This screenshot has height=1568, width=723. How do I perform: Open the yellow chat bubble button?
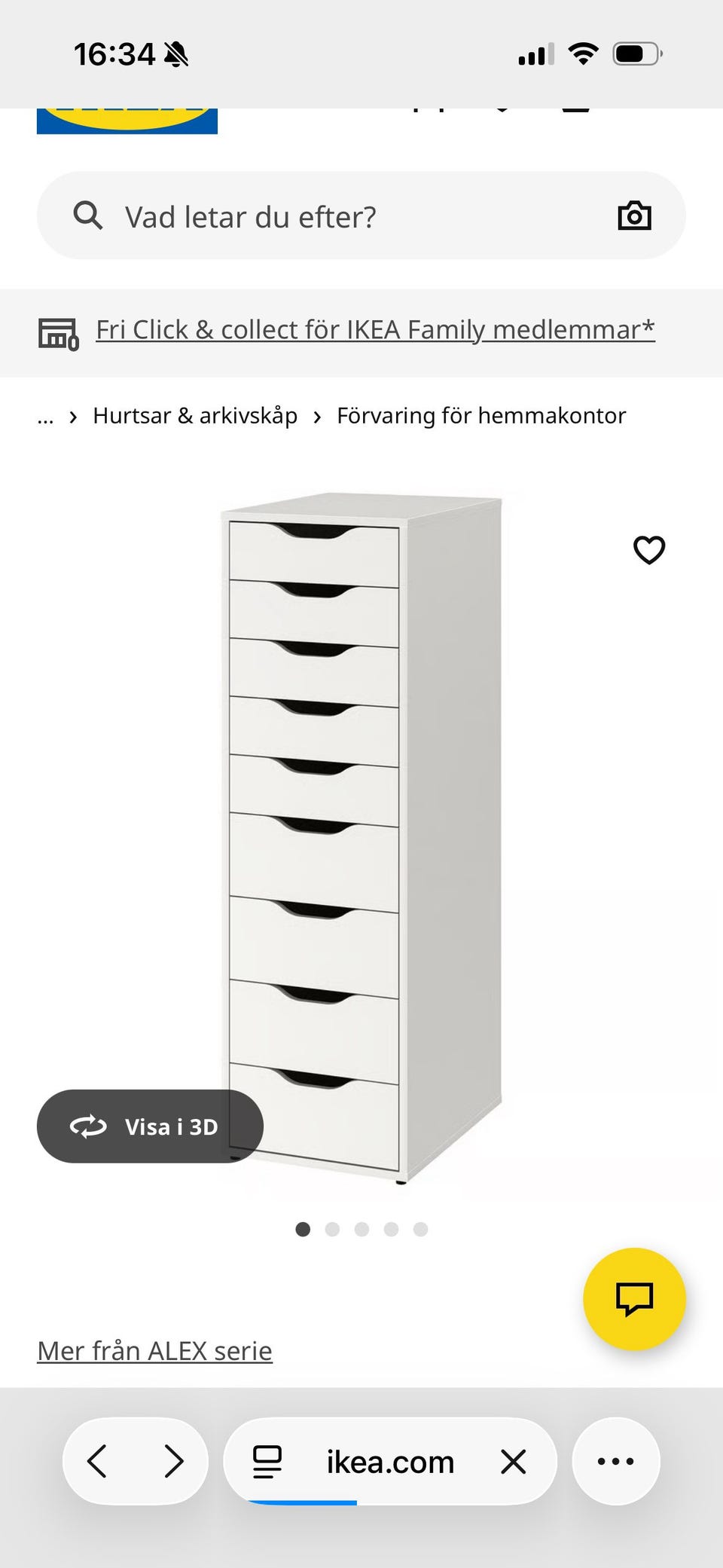(634, 1299)
